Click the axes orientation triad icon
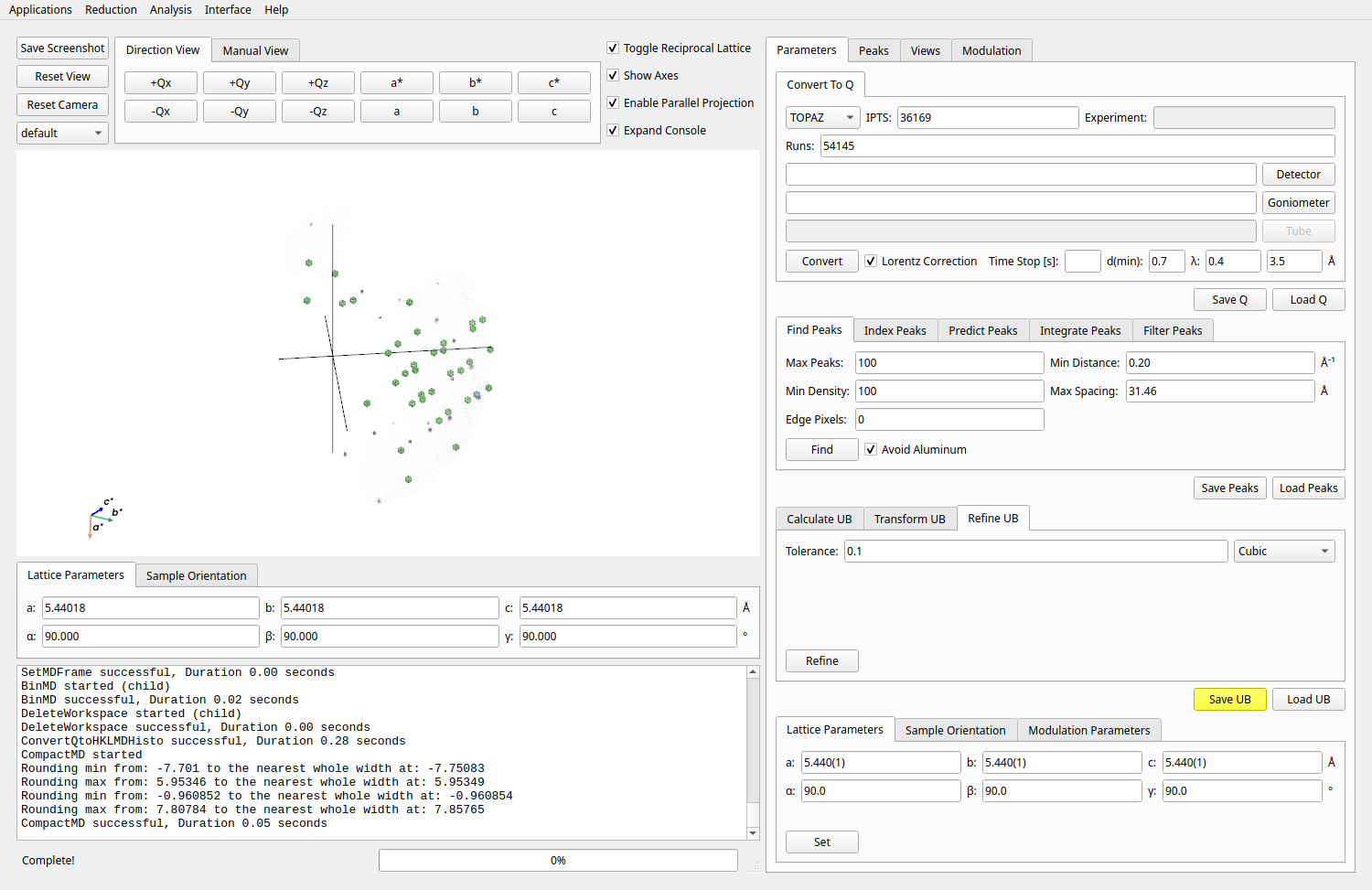This screenshot has height=890, width=1372. [104, 518]
